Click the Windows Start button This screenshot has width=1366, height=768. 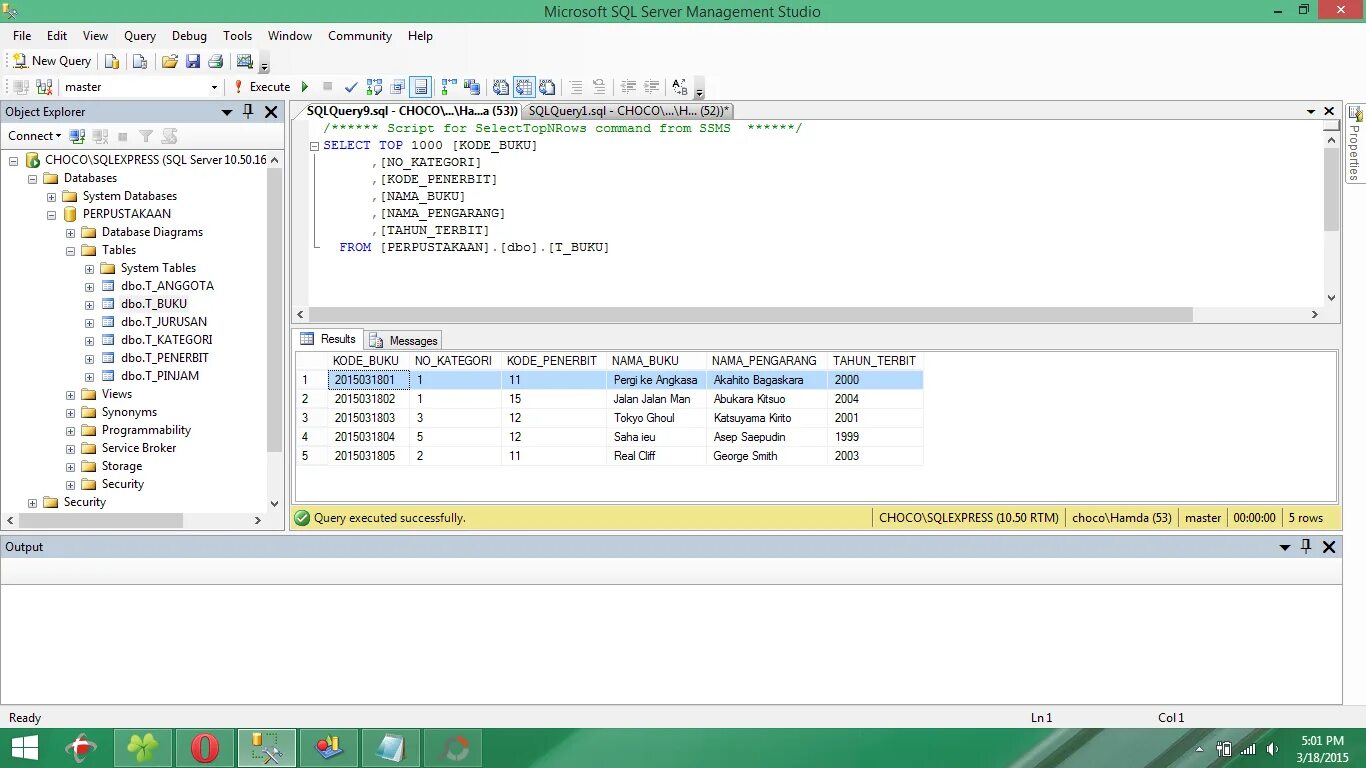click(25, 748)
